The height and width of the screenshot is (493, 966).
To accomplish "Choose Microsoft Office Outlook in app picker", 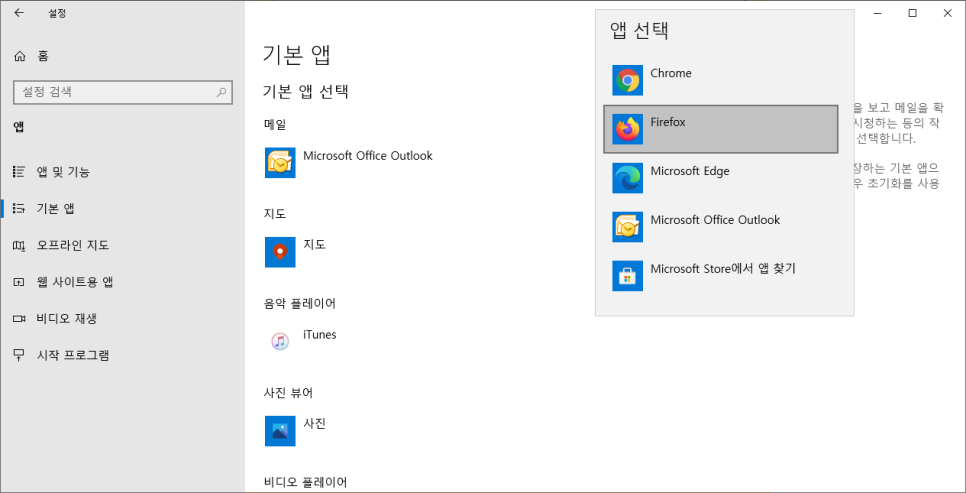I will (x=721, y=227).
